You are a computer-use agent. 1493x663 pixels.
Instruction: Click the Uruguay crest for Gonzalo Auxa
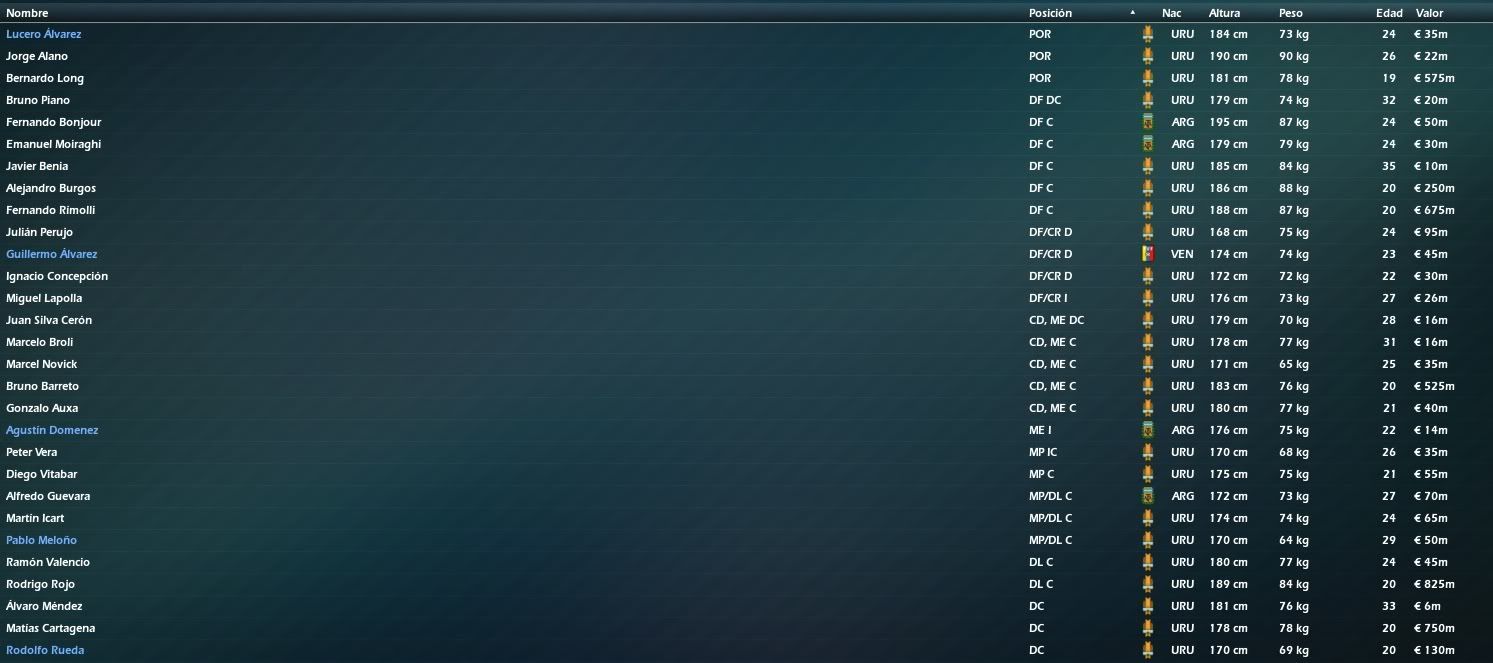(x=1148, y=408)
